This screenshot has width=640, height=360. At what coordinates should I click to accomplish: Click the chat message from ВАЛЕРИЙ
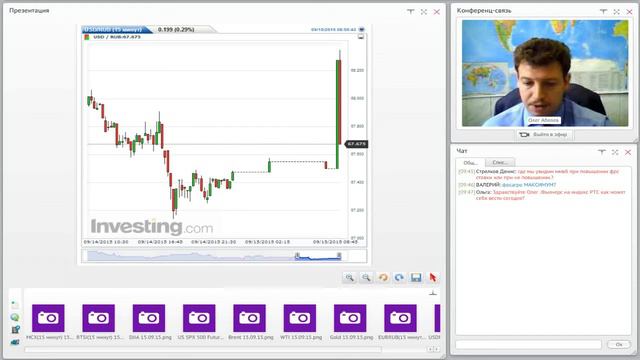point(507,185)
